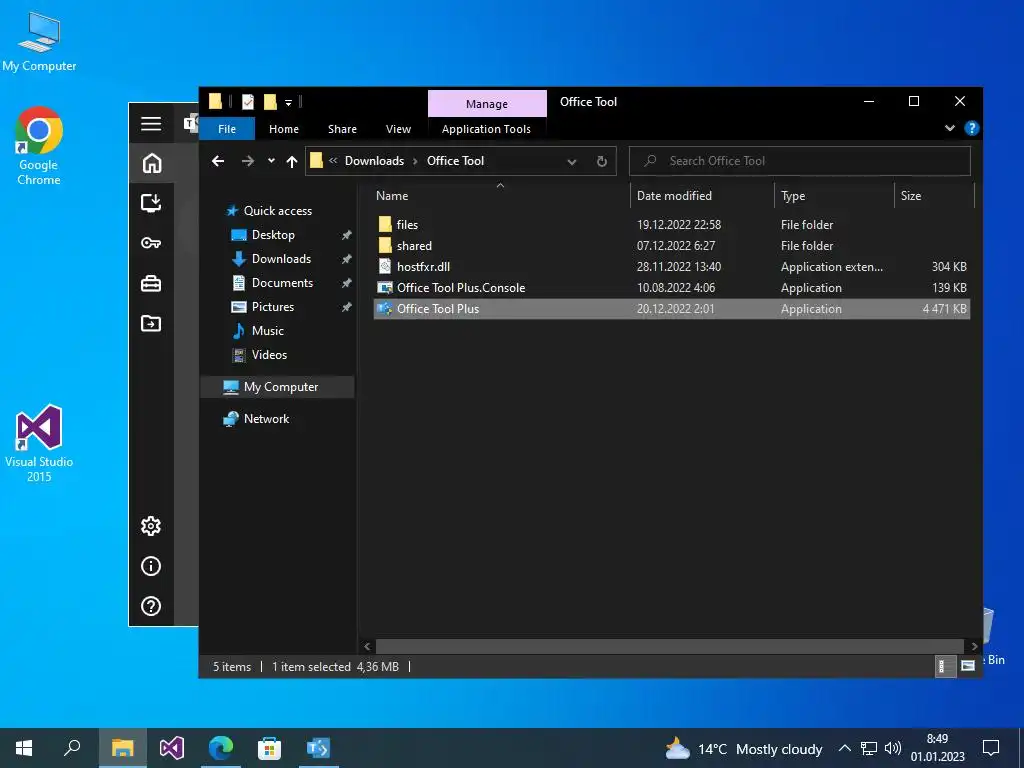The height and width of the screenshot is (768, 1024).
Task: Sort by Type column header
Action: 834,195
